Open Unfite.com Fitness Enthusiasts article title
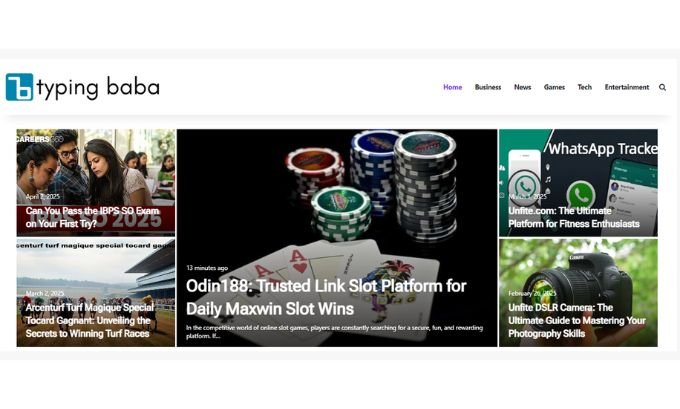Image resolution: width=680 pixels, height=409 pixels. coord(574,217)
